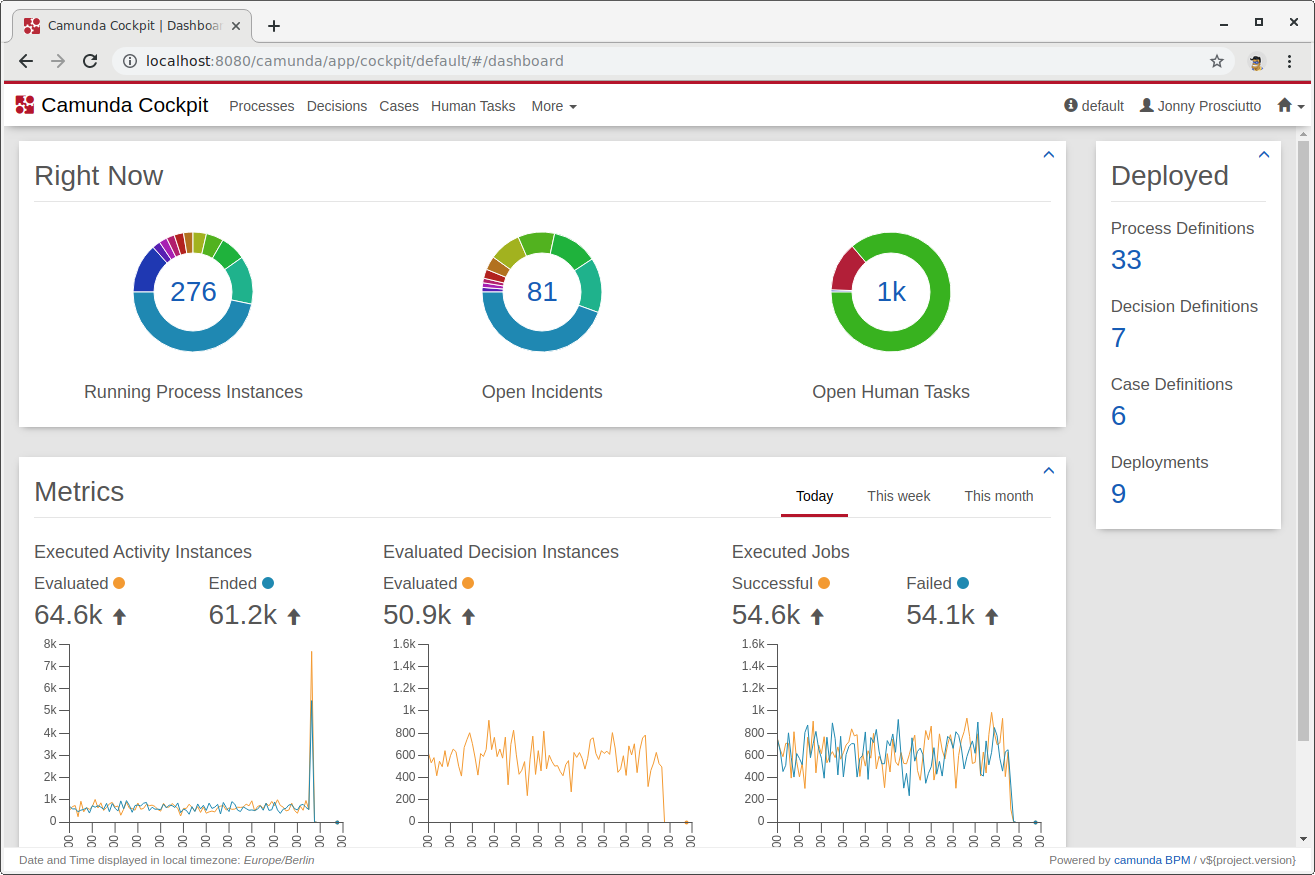Click the Deployments label
Screen dimensions: 1315x875
1160,463
